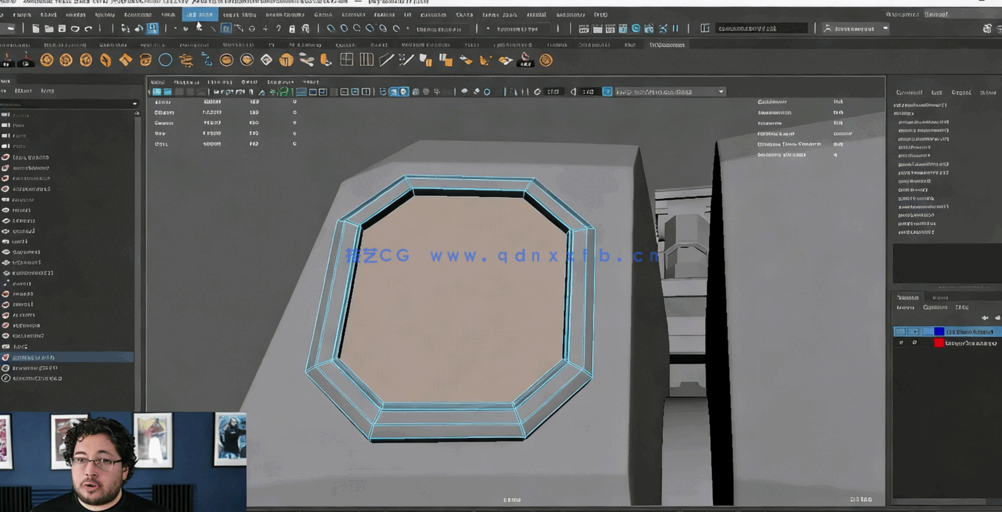
Task: Click the Save scene icon in status line
Action: [62, 29]
